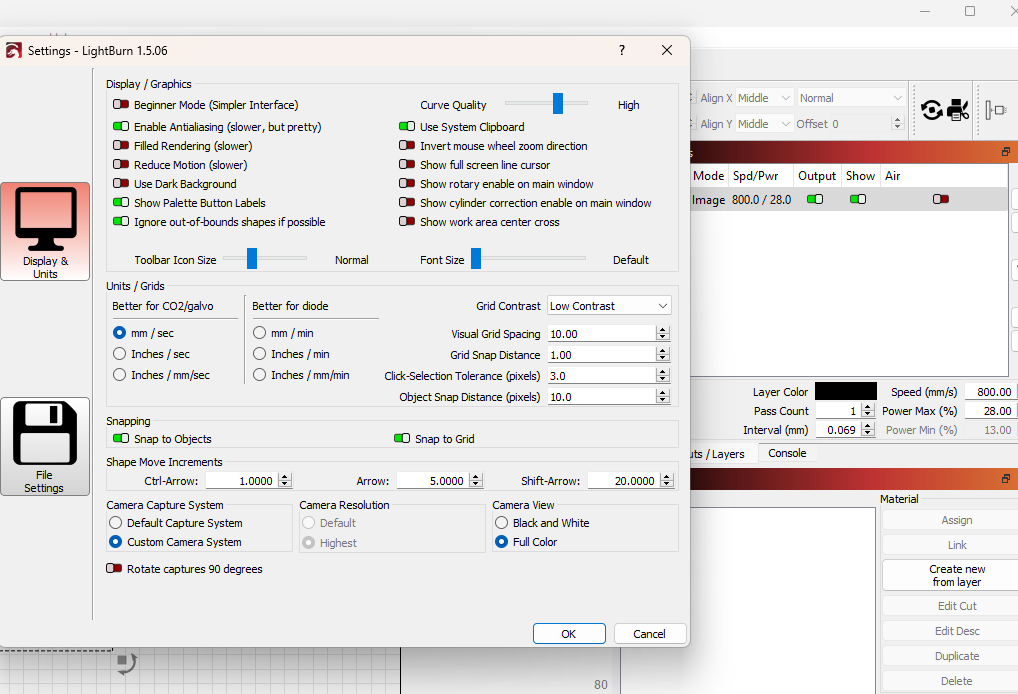Click Ctrl-Arrow increment spinner arrows

tap(285, 480)
